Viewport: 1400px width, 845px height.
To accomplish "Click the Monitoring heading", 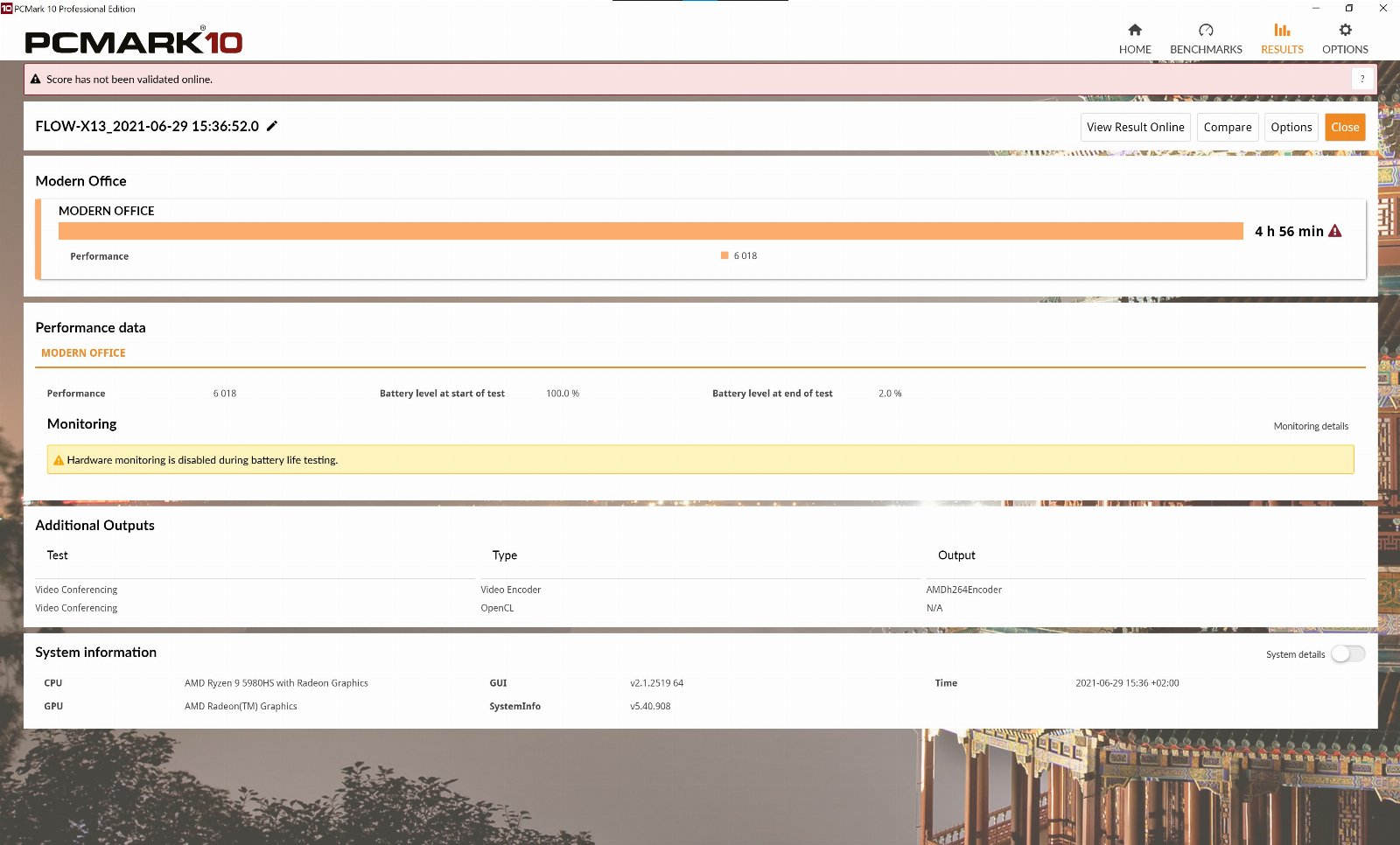I will coord(82,423).
